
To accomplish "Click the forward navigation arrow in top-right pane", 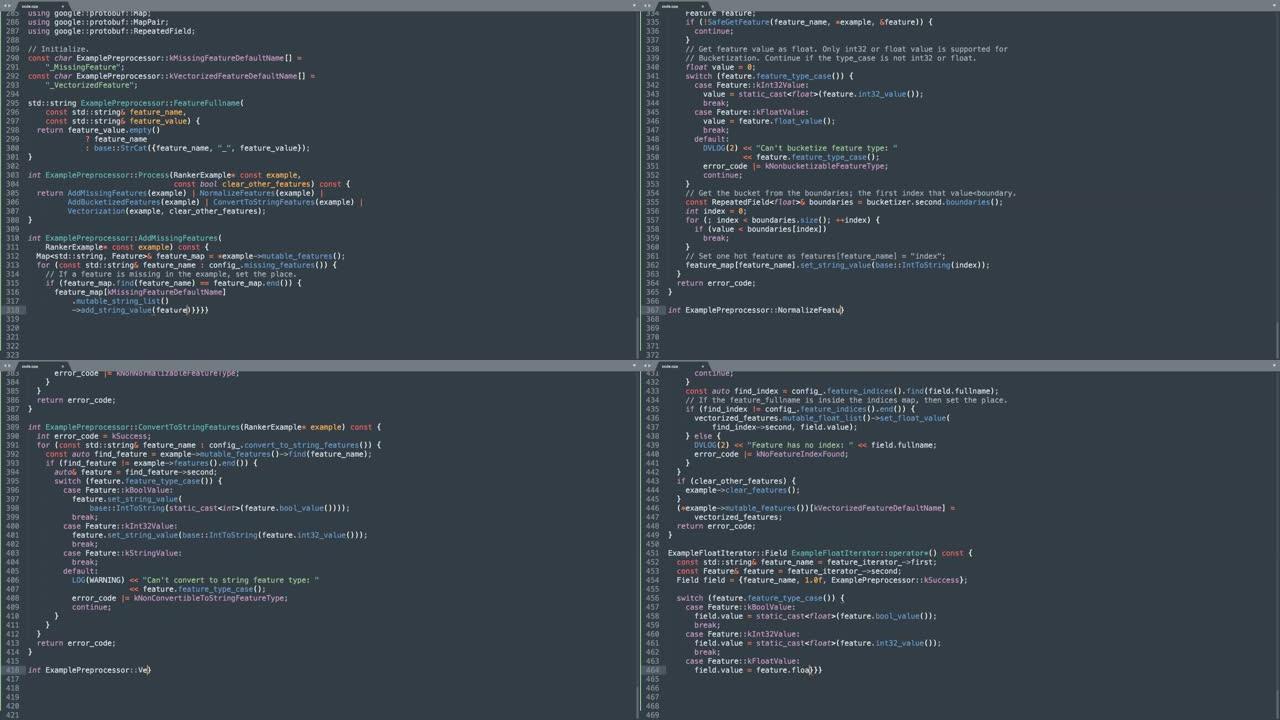I will 650,6.
